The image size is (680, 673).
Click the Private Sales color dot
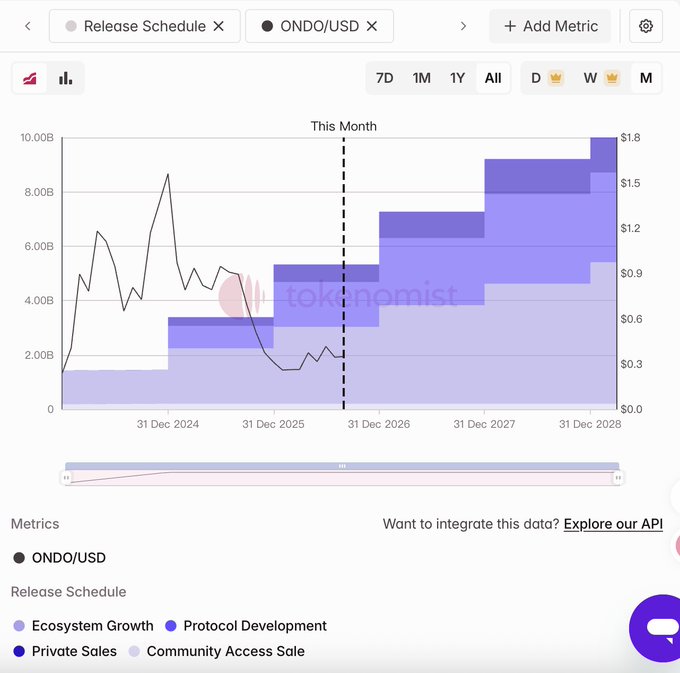(19, 651)
